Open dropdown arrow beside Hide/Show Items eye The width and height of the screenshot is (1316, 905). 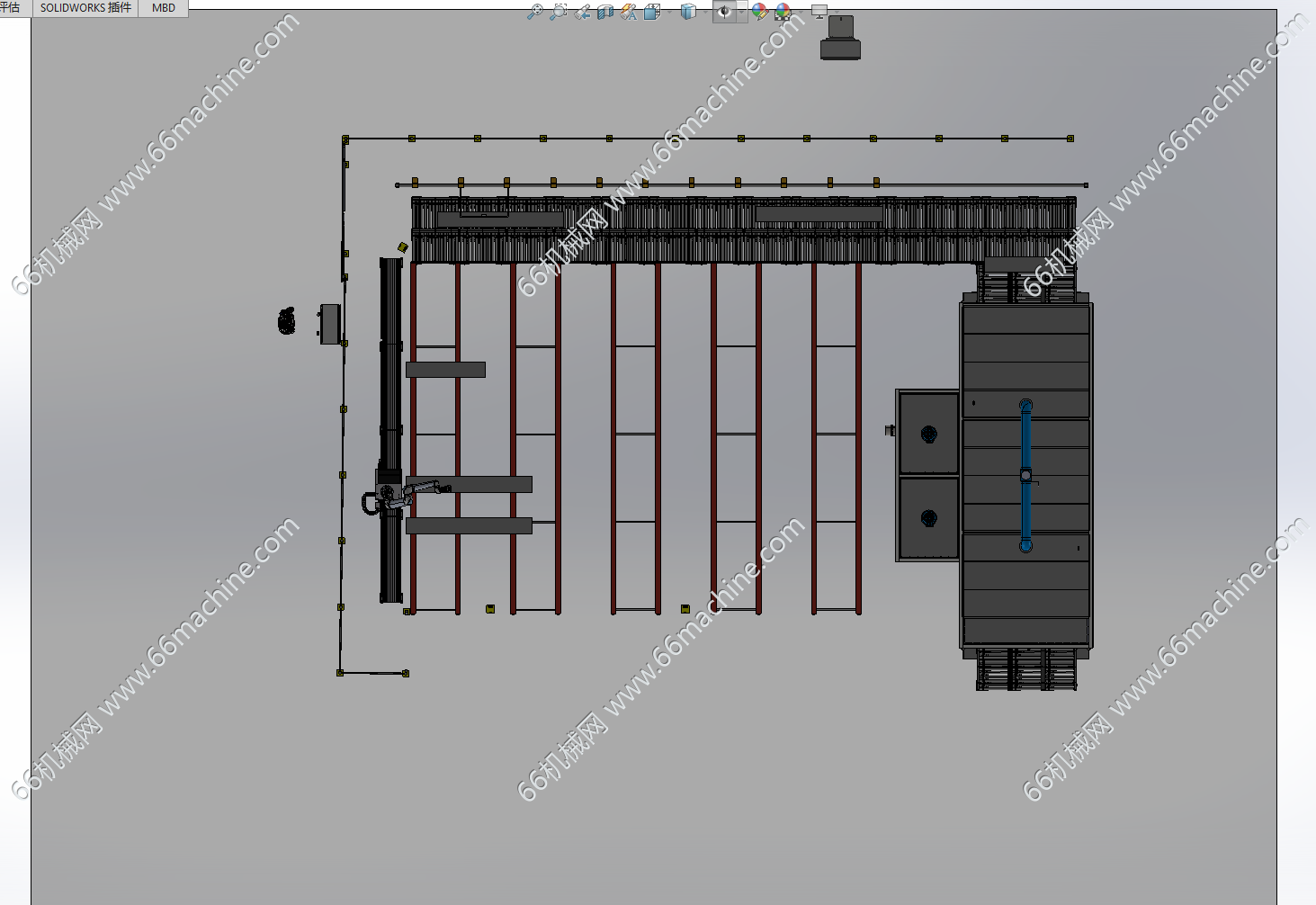(x=741, y=12)
